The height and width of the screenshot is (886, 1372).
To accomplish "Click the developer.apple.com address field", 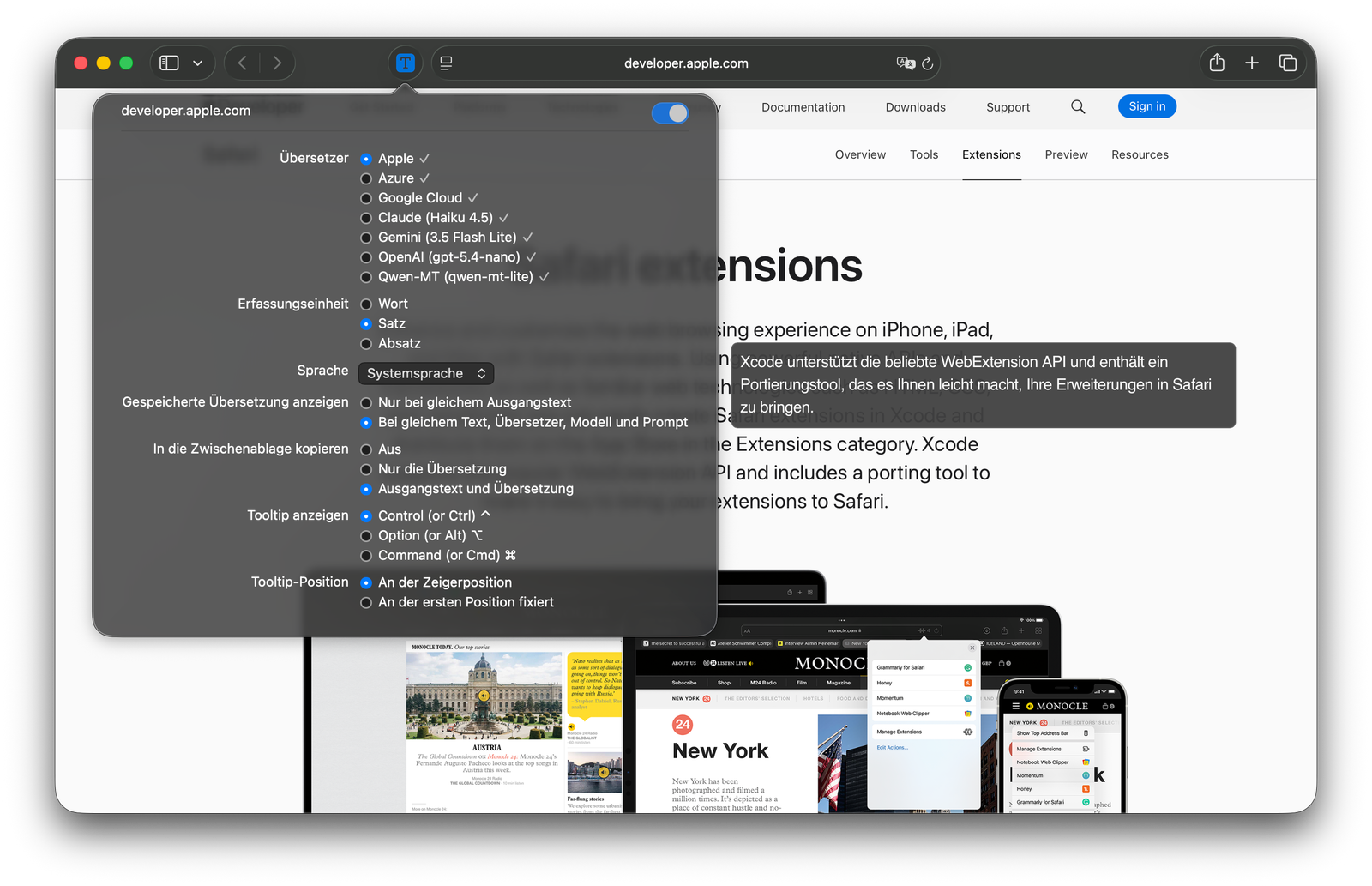I will tap(686, 63).
